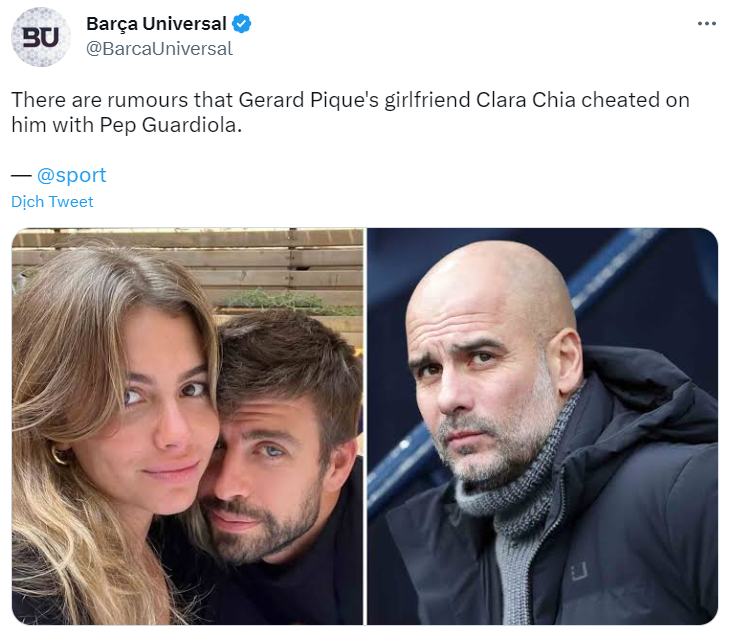Click Dịch Tweet to translate

coord(52,202)
